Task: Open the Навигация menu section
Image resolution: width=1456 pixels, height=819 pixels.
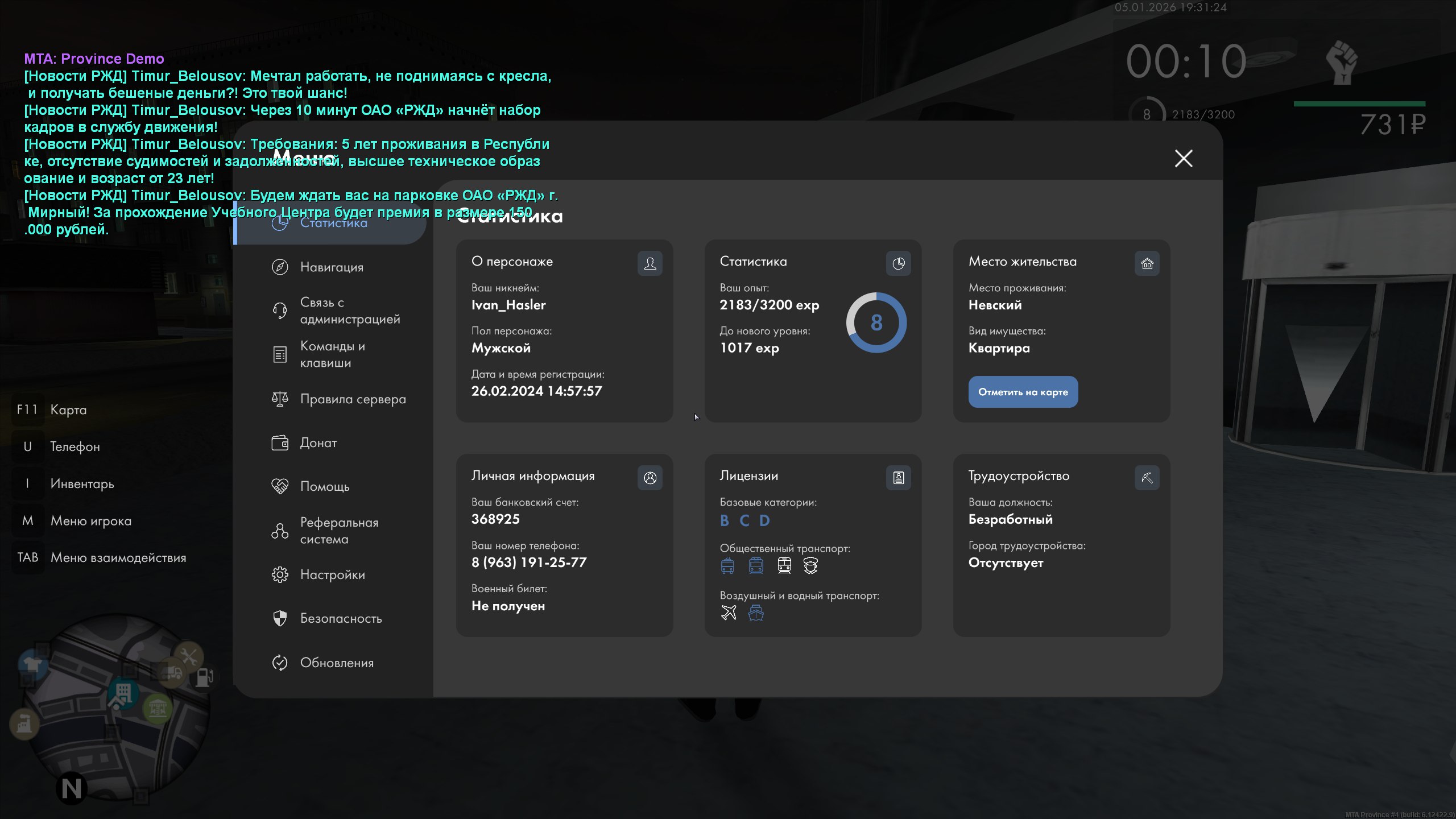Action: coord(331,267)
